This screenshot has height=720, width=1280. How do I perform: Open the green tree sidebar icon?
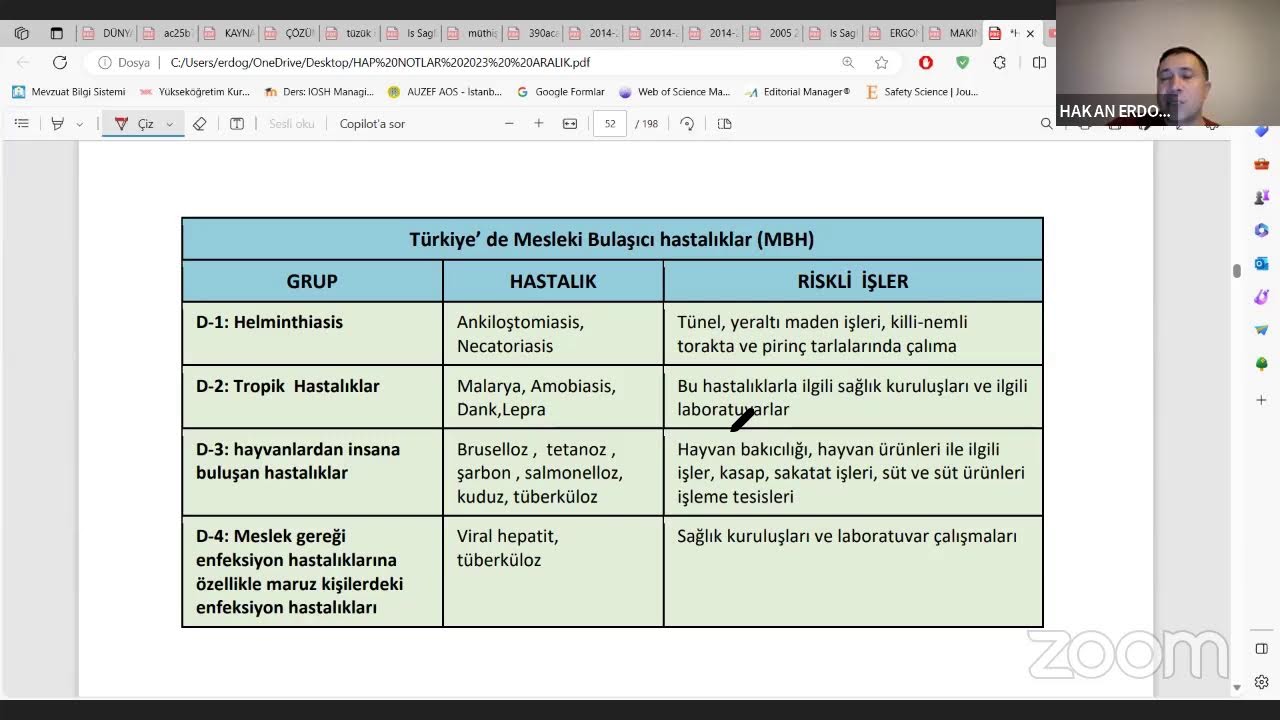1262,364
